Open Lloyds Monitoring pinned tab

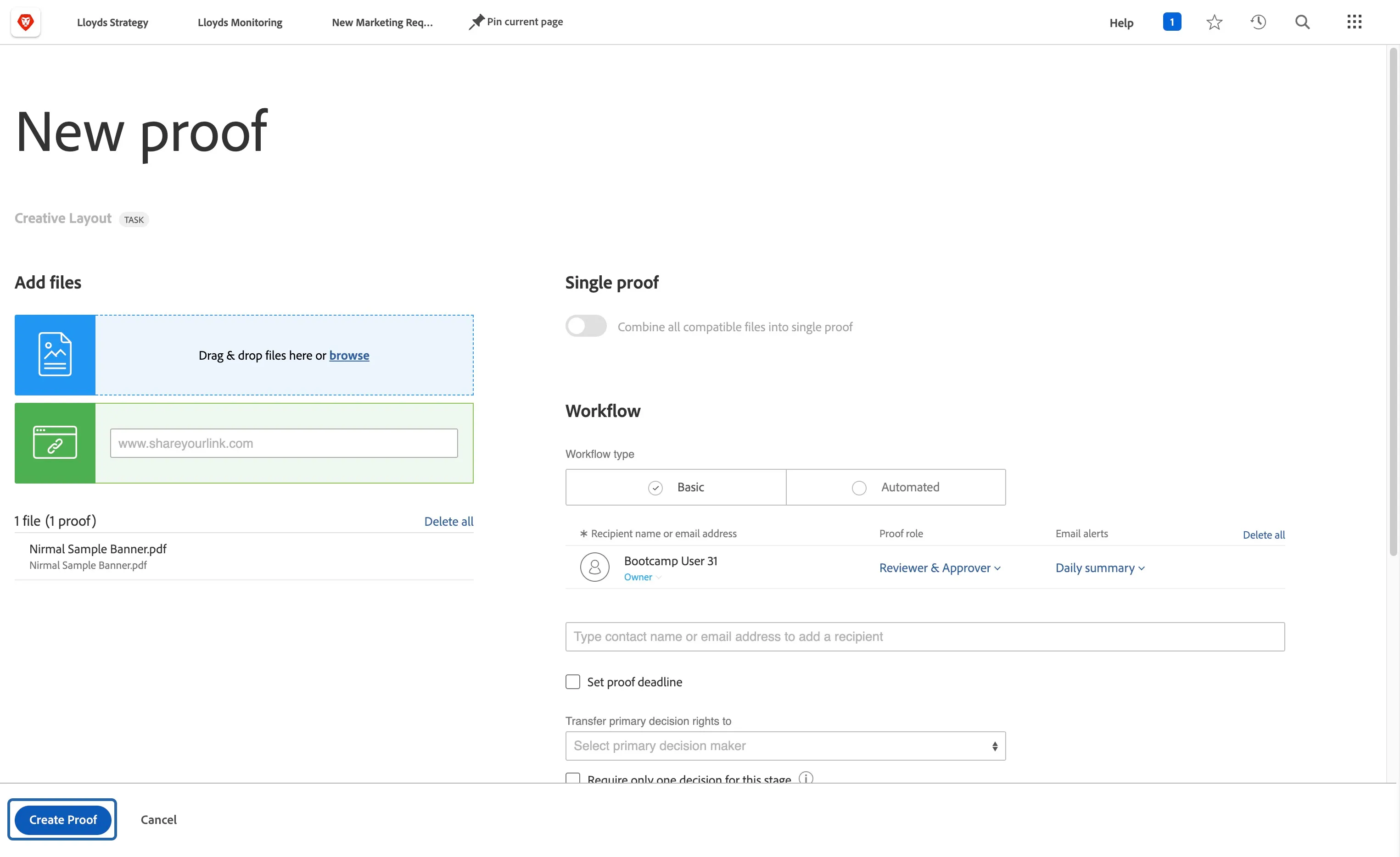[240, 22]
